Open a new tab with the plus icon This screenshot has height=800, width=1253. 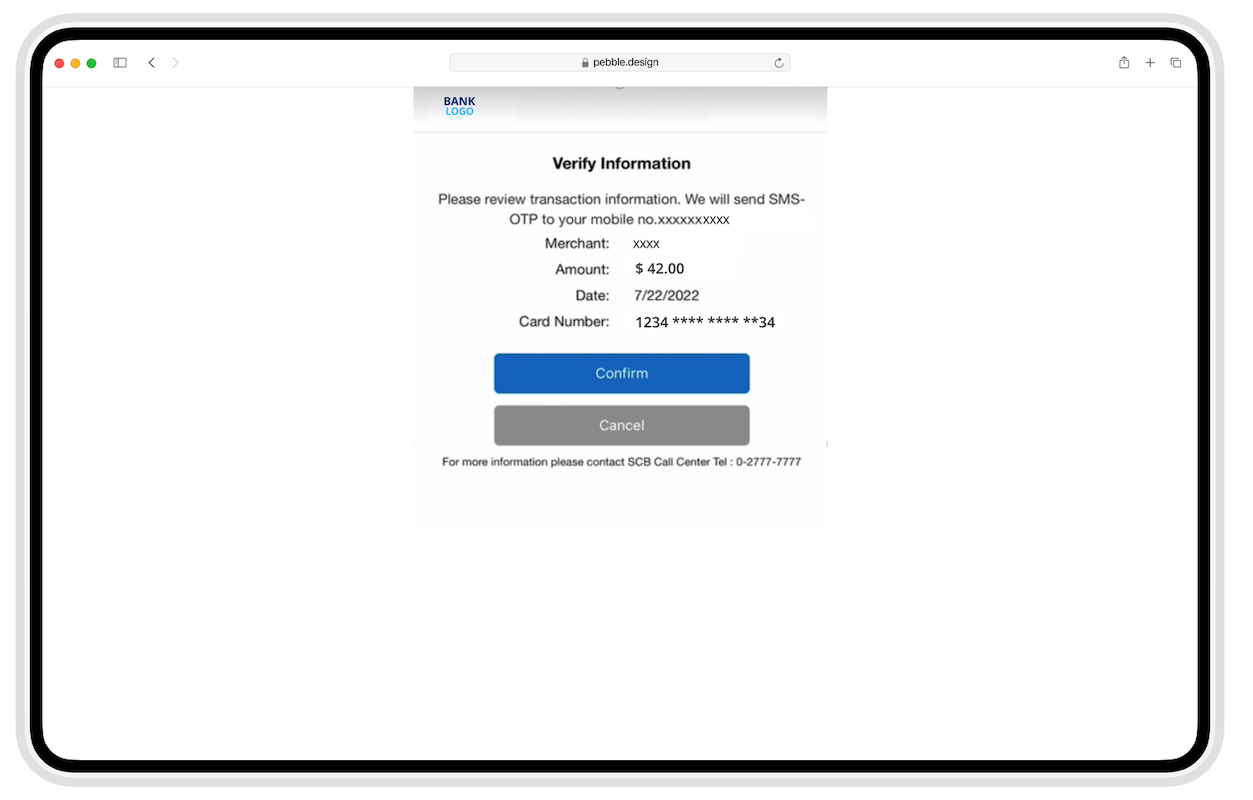click(x=1150, y=63)
